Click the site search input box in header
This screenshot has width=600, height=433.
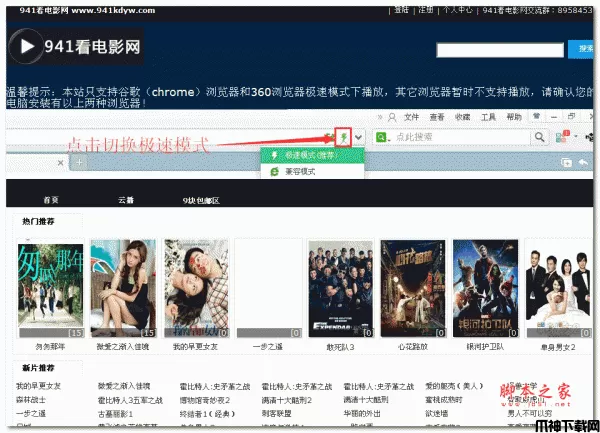(500, 50)
